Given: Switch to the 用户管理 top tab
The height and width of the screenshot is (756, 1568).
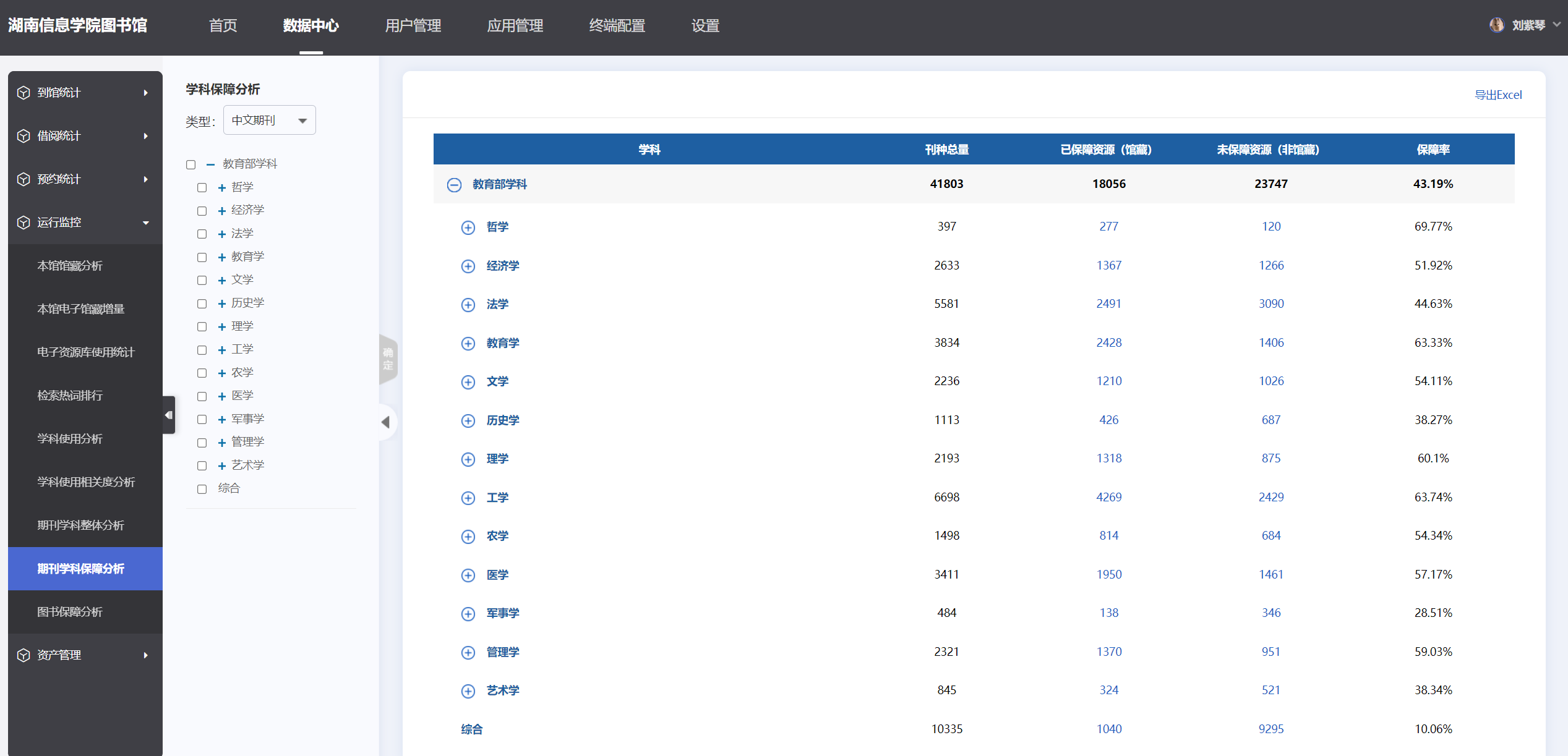Looking at the screenshot, I should [x=413, y=26].
